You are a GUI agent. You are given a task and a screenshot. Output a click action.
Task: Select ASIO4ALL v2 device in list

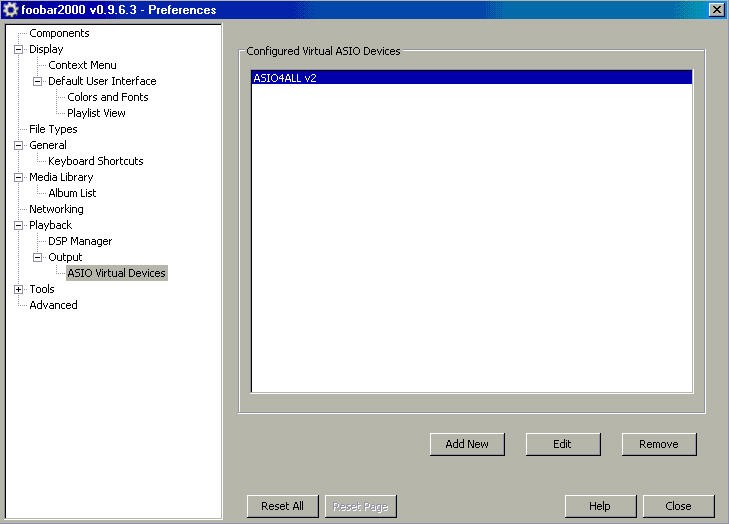[x=472, y=78]
